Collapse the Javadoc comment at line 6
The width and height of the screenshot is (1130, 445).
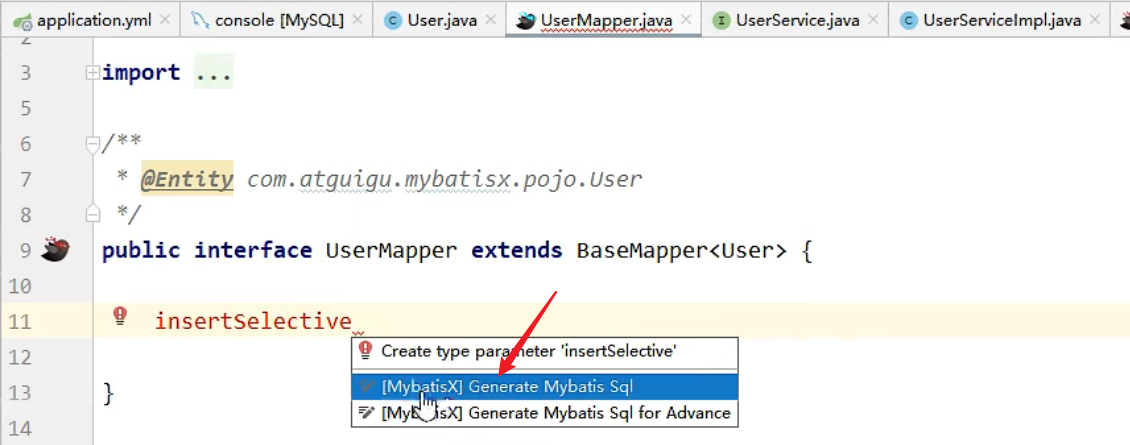[92, 144]
